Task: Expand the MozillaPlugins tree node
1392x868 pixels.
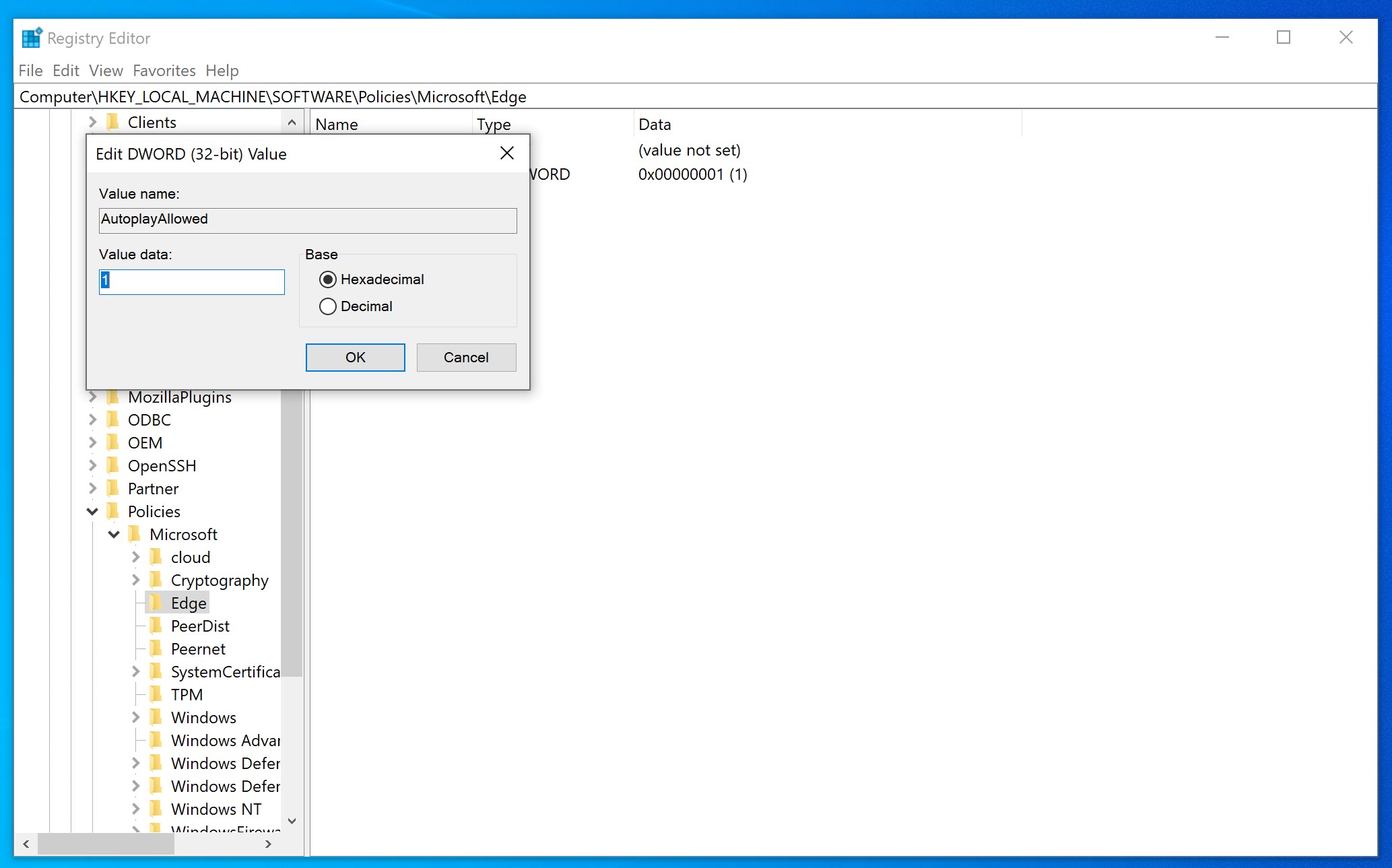Action: [x=93, y=397]
